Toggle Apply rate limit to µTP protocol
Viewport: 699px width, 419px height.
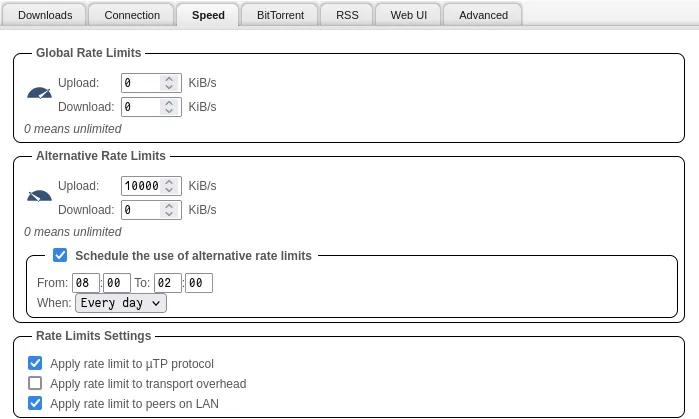[x=36, y=364]
